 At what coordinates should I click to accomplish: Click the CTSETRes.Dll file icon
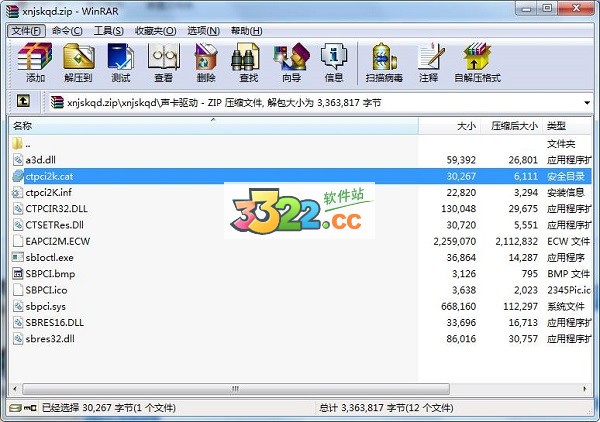pos(18,225)
